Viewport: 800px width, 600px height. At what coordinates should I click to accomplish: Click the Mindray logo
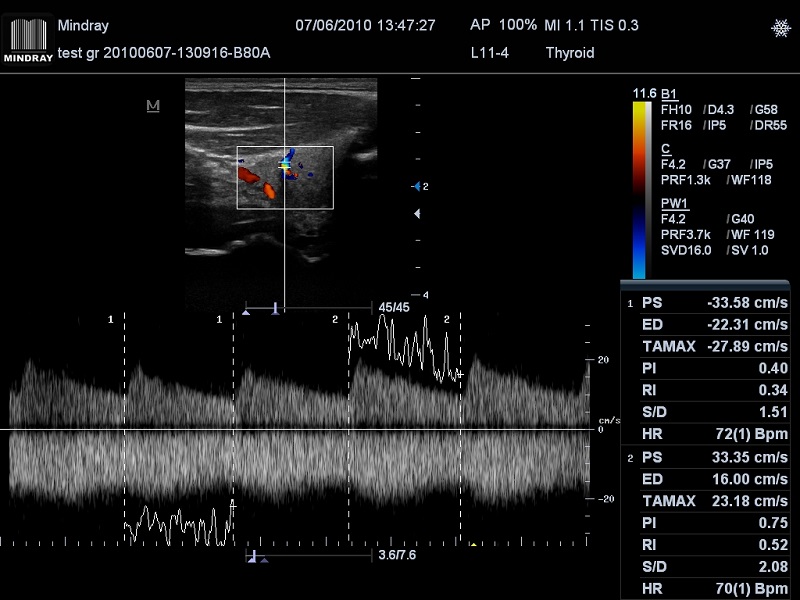tap(29, 37)
